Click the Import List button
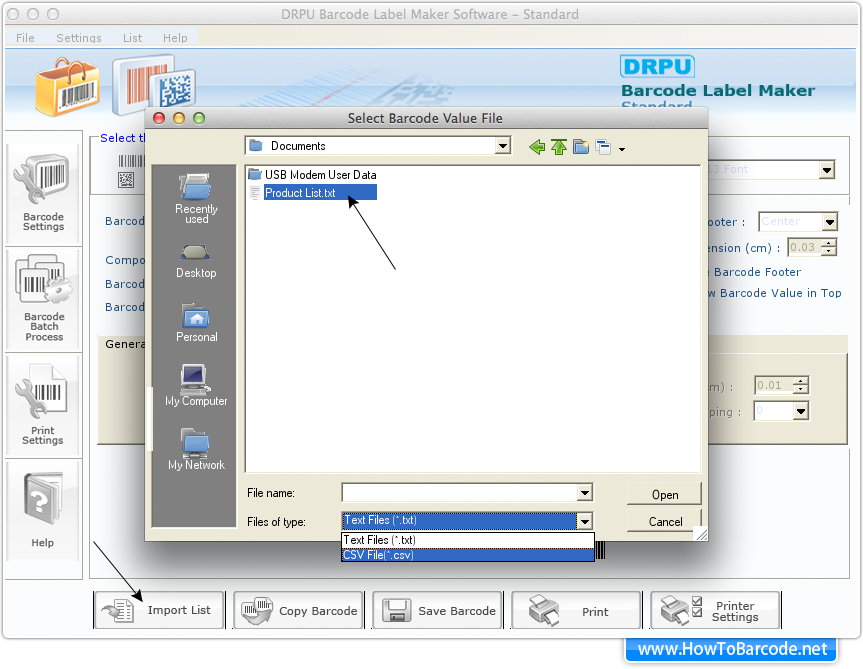Viewport: 863px width, 669px height. point(160,610)
